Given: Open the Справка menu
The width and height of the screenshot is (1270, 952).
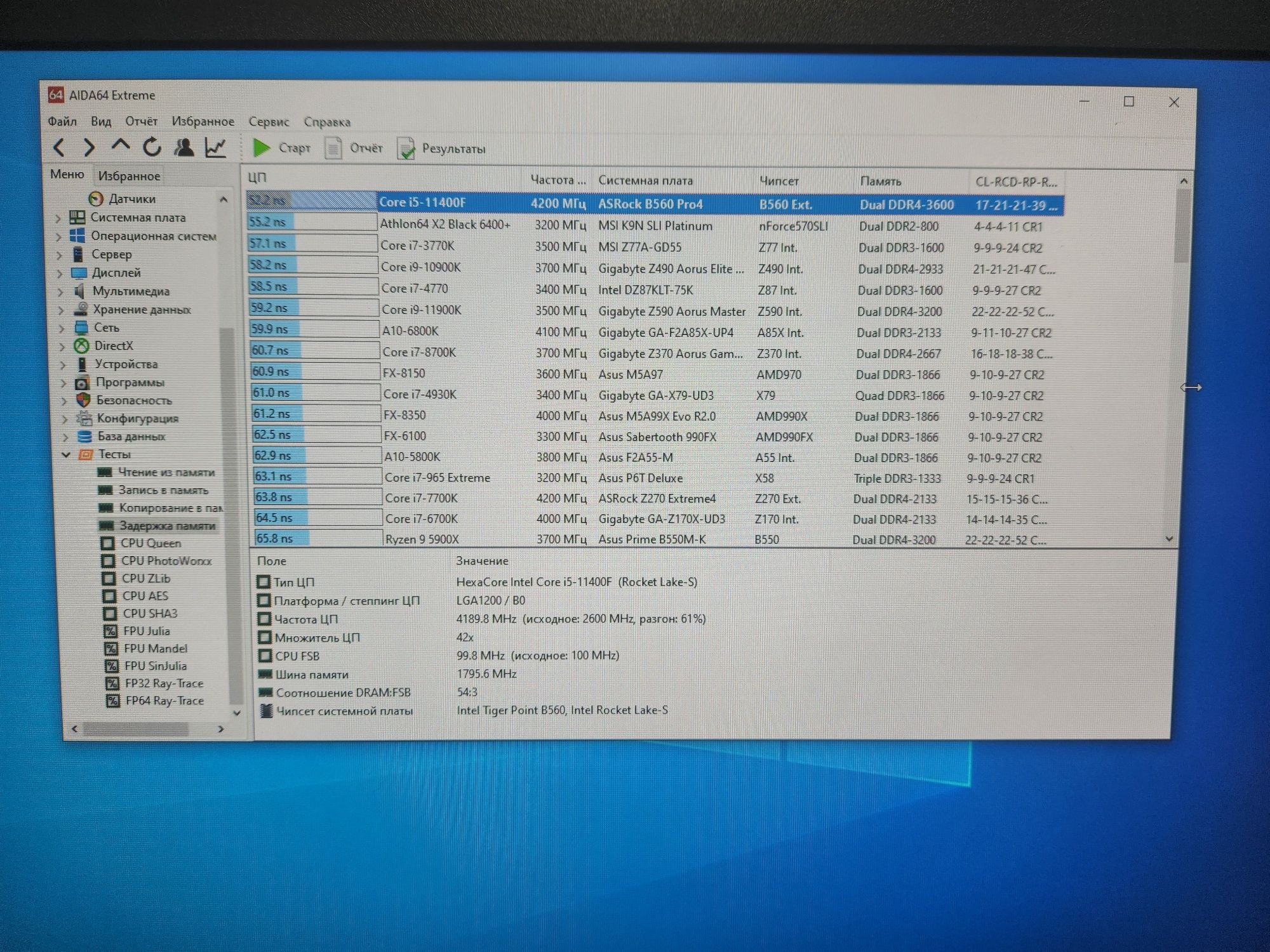Looking at the screenshot, I should (x=327, y=122).
